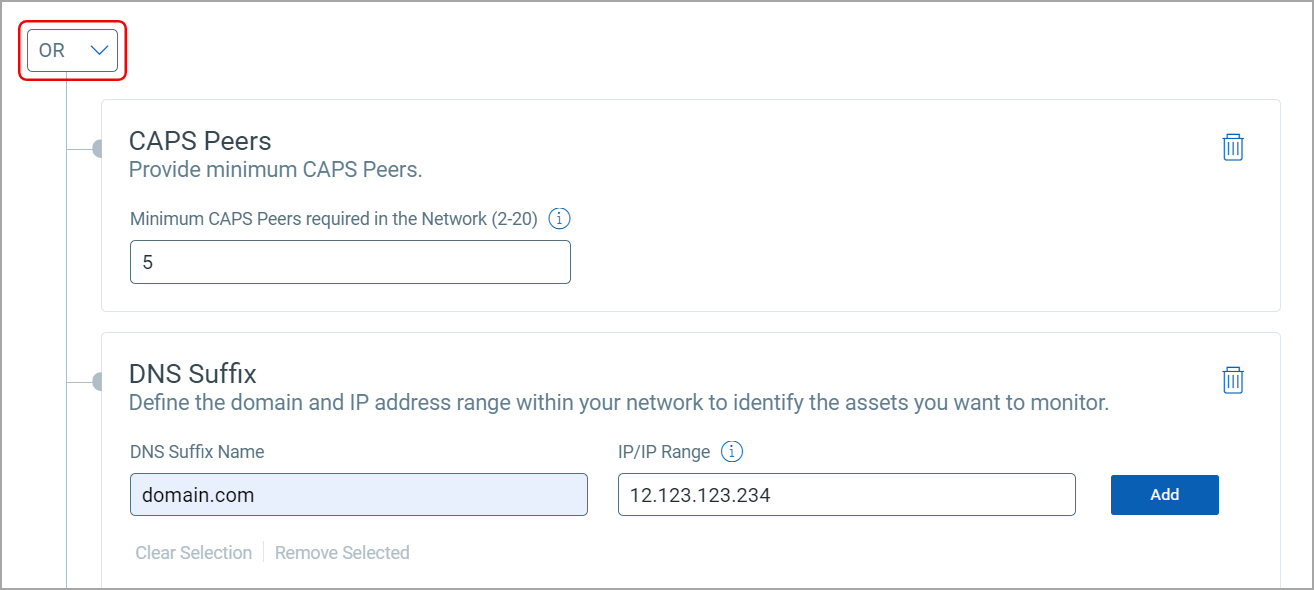Click the DNS Suffix description text
Image resolution: width=1314 pixels, height=590 pixels.
[619, 404]
